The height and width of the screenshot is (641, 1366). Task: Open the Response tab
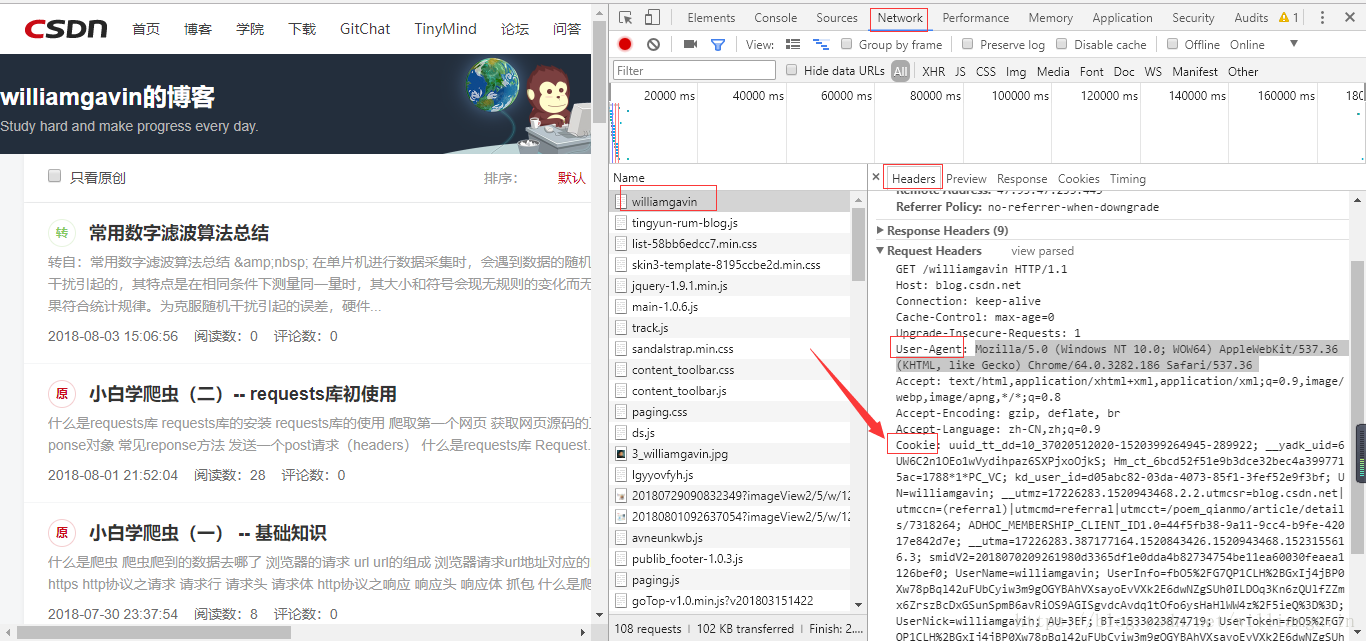[x=1022, y=179]
